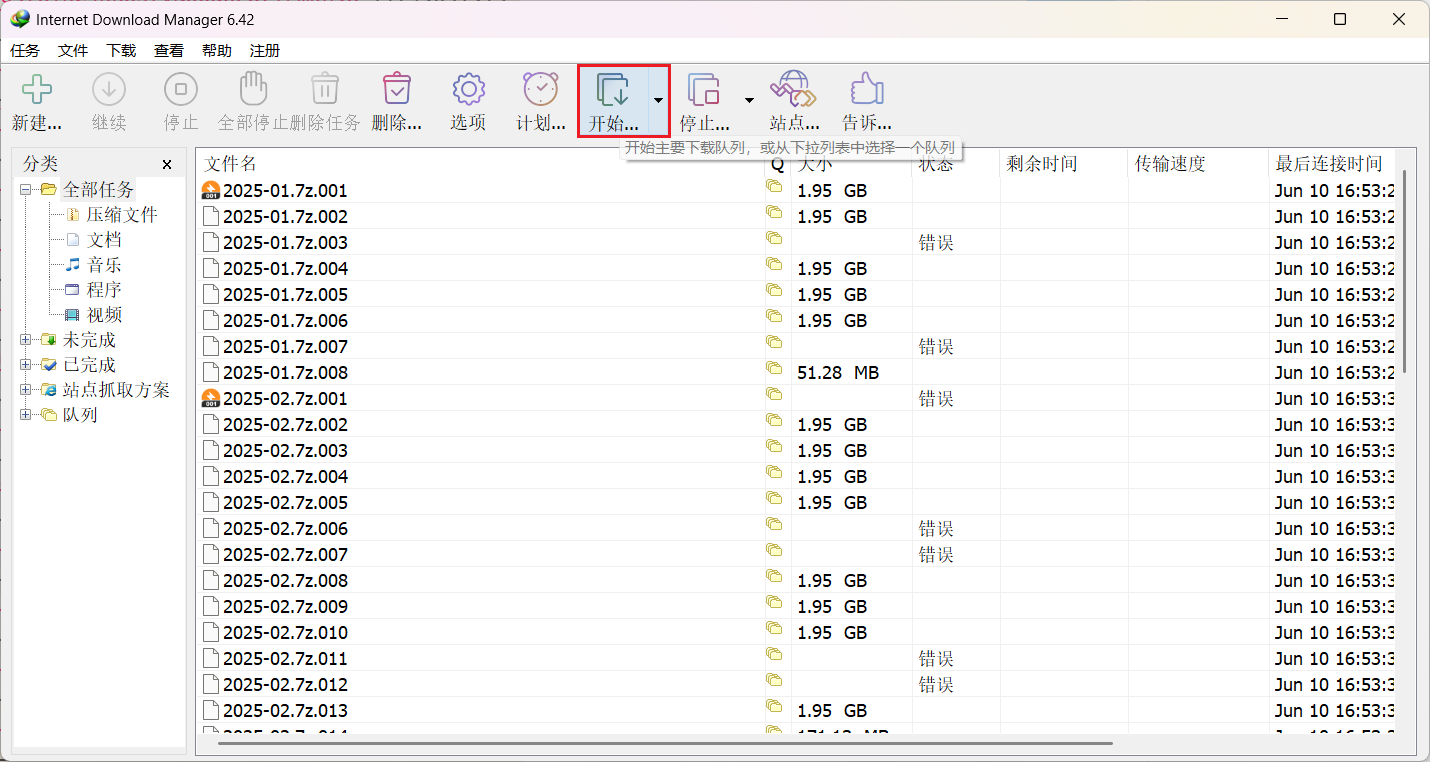The width and height of the screenshot is (1430, 762).
Task: Click the 错误 status of 2025-02.7z.012
Action: pos(936,685)
